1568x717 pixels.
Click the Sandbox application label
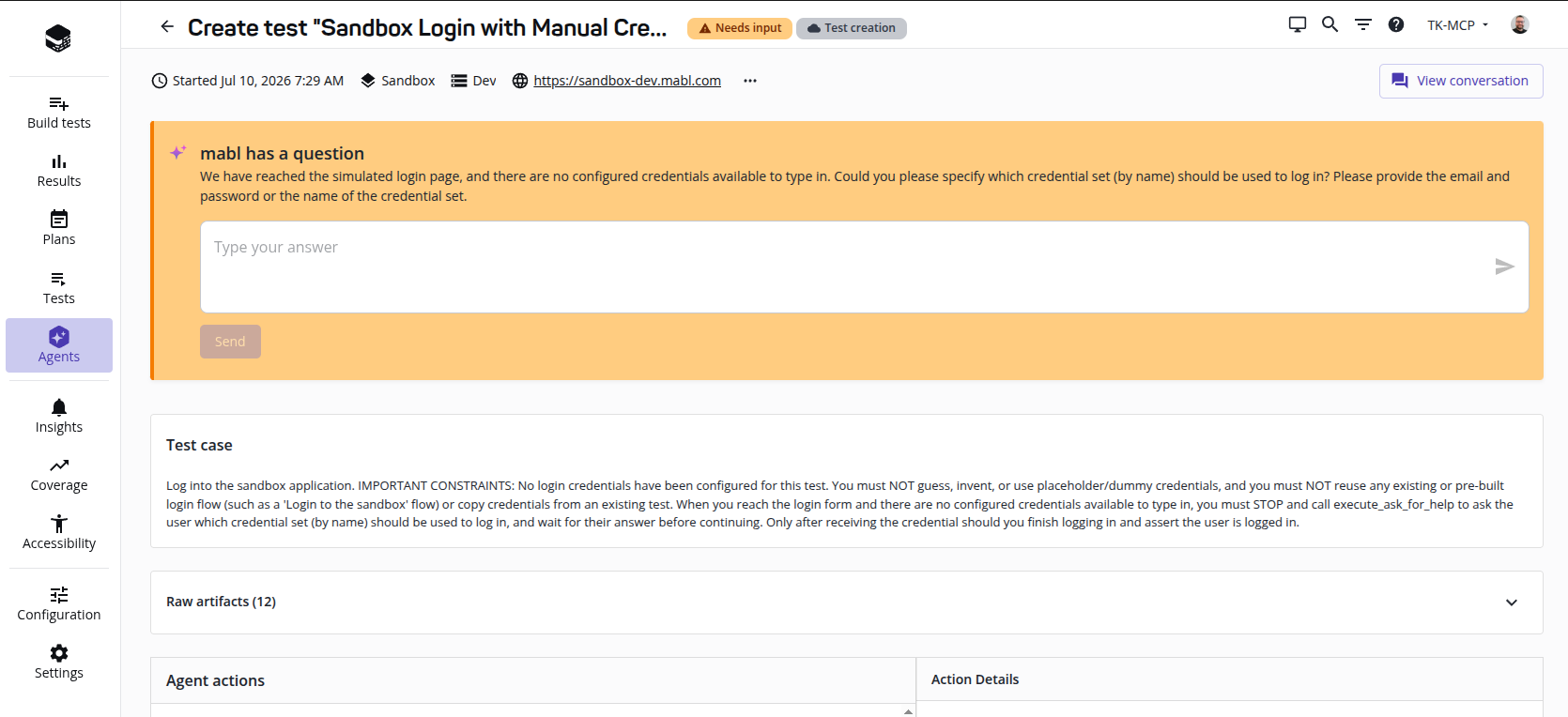click(x=407, y=81)
